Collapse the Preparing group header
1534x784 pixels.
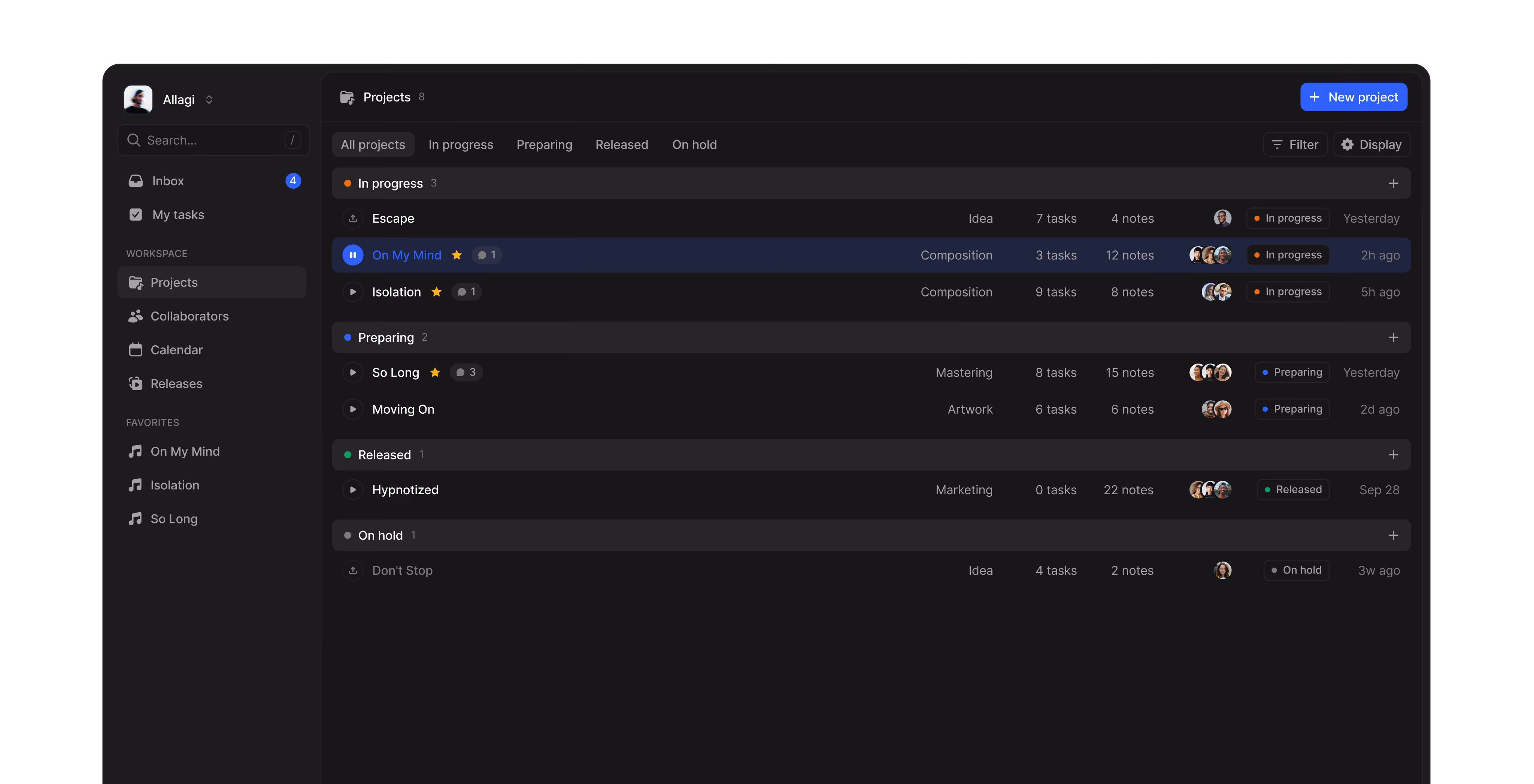coord(871,338)
